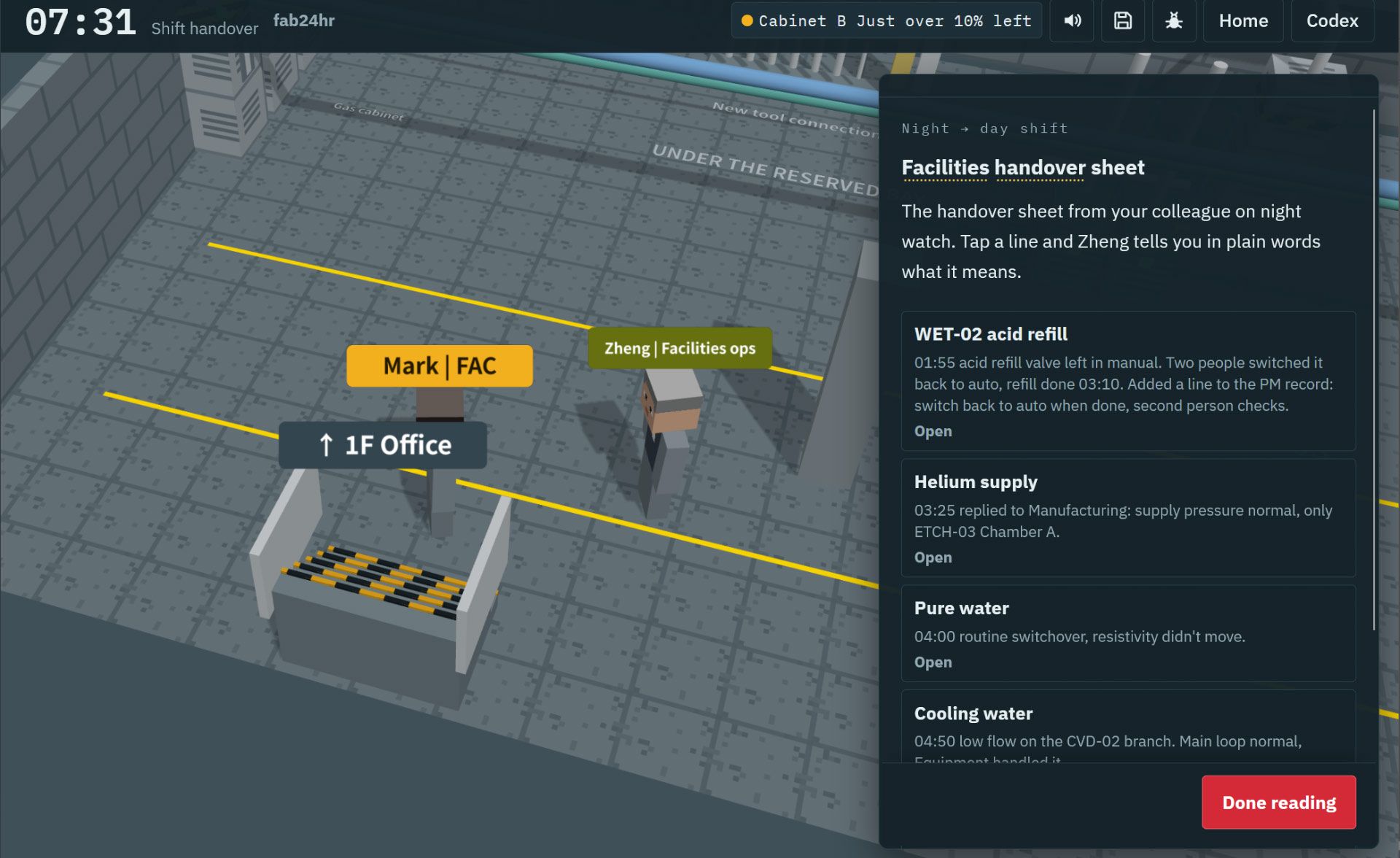Image resolution: width=1400 pixels, height=858 pixels.
Task: Click the 07:31 game clock
Action: [80, 22]
